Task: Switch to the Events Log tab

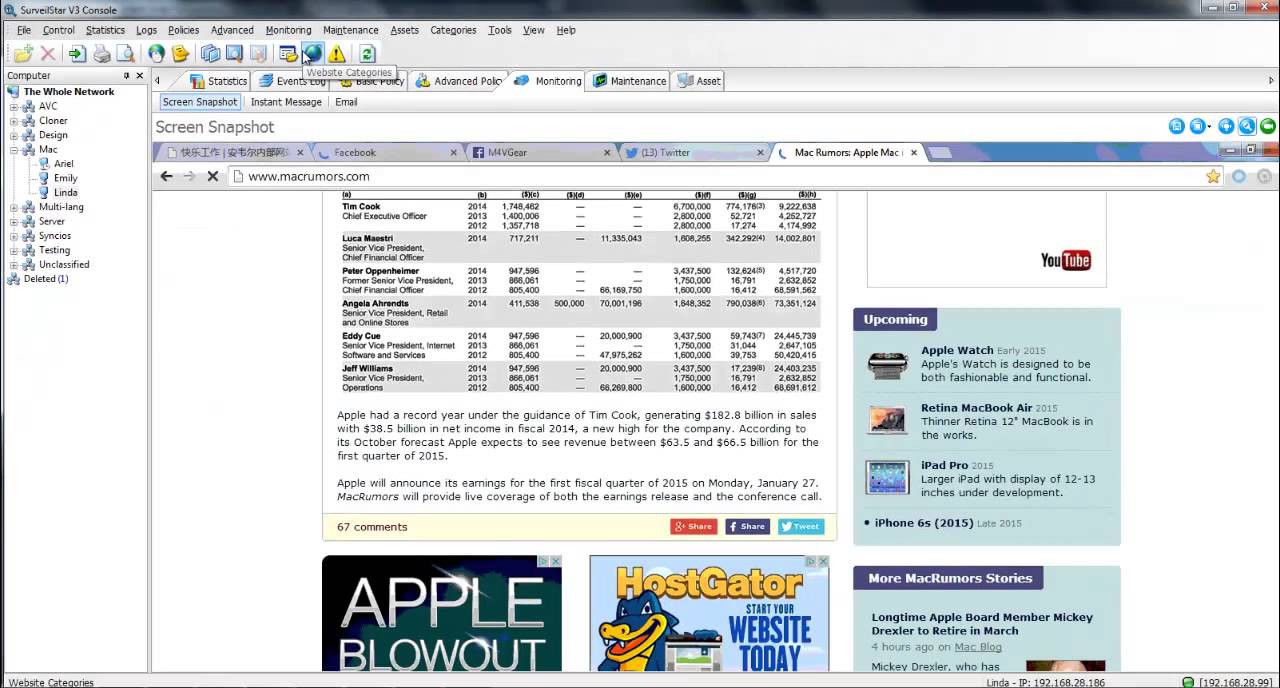Action: 292,81
